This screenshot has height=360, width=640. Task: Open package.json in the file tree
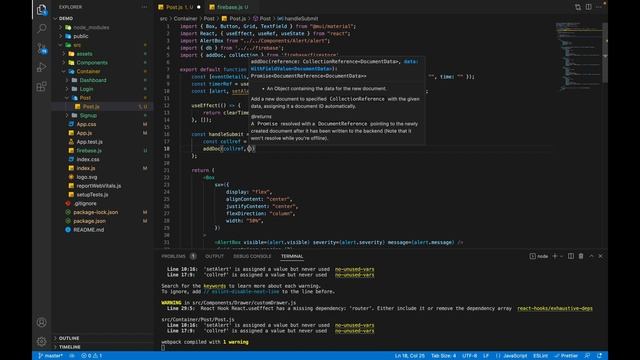click(102, 221)
